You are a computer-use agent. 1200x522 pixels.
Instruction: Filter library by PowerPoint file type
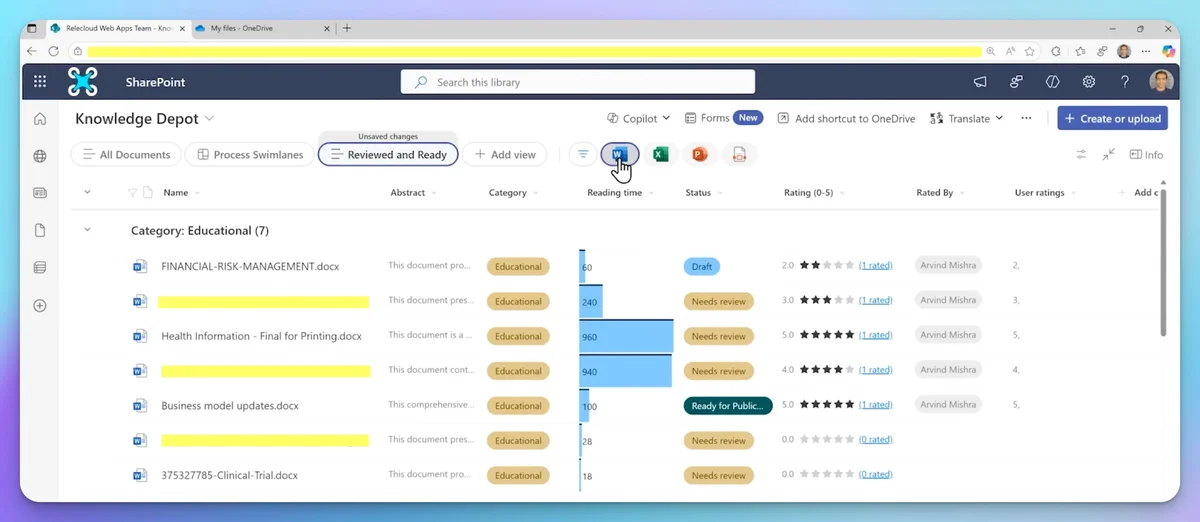pos(699,154)
